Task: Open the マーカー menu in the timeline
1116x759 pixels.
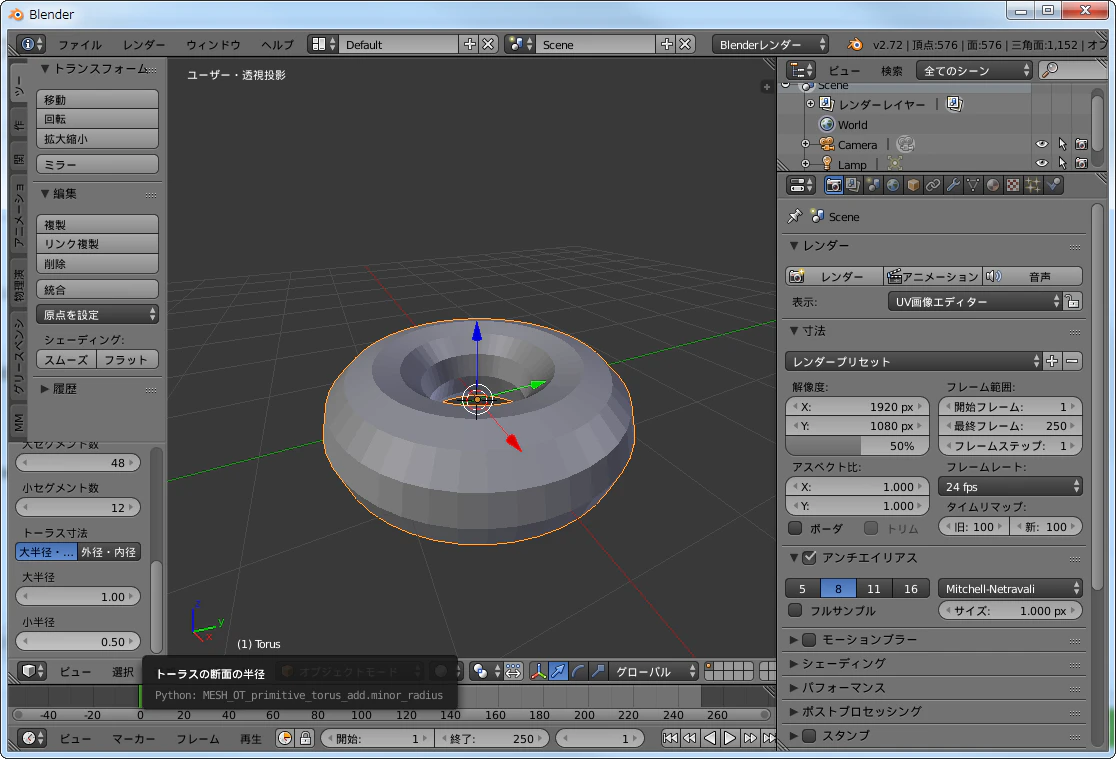Action: [x=134, y=739]
